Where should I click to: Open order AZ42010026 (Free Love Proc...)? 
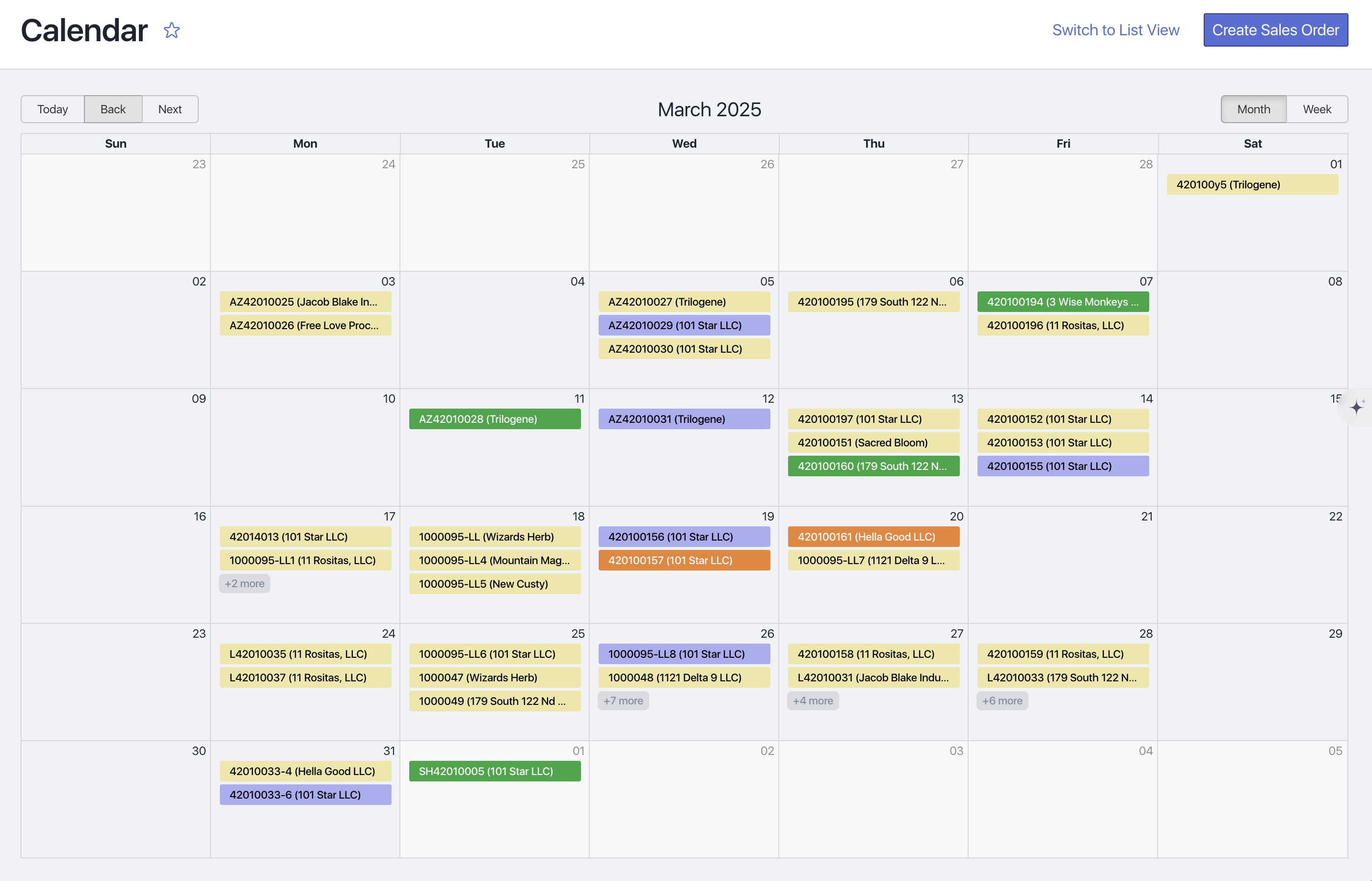306,326
